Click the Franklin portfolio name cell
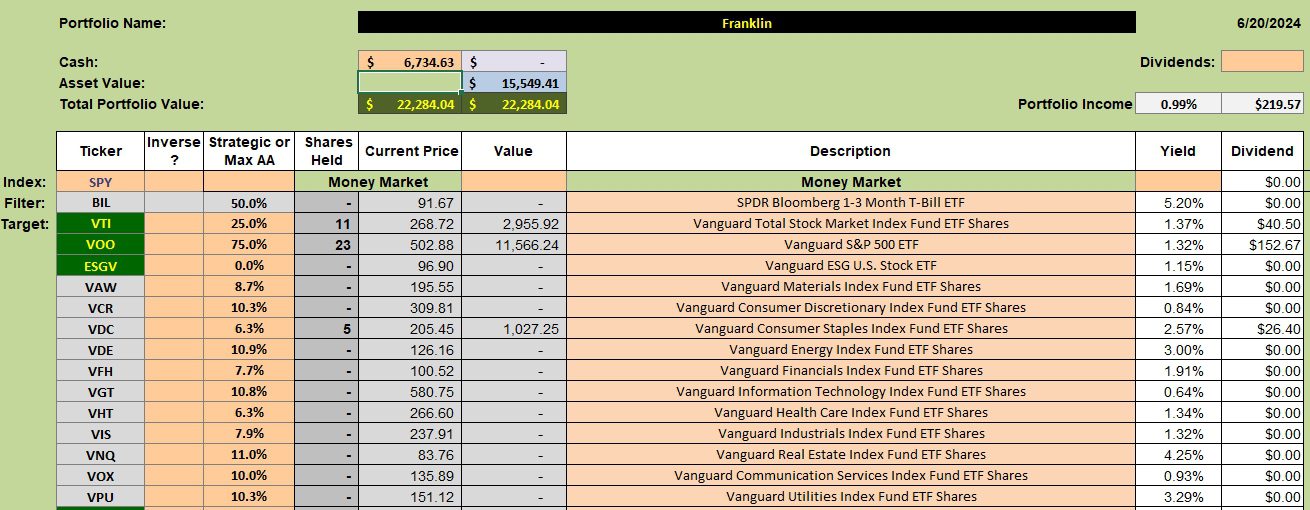The width and height of the screenshot is (1310, 510). [746, 22]
